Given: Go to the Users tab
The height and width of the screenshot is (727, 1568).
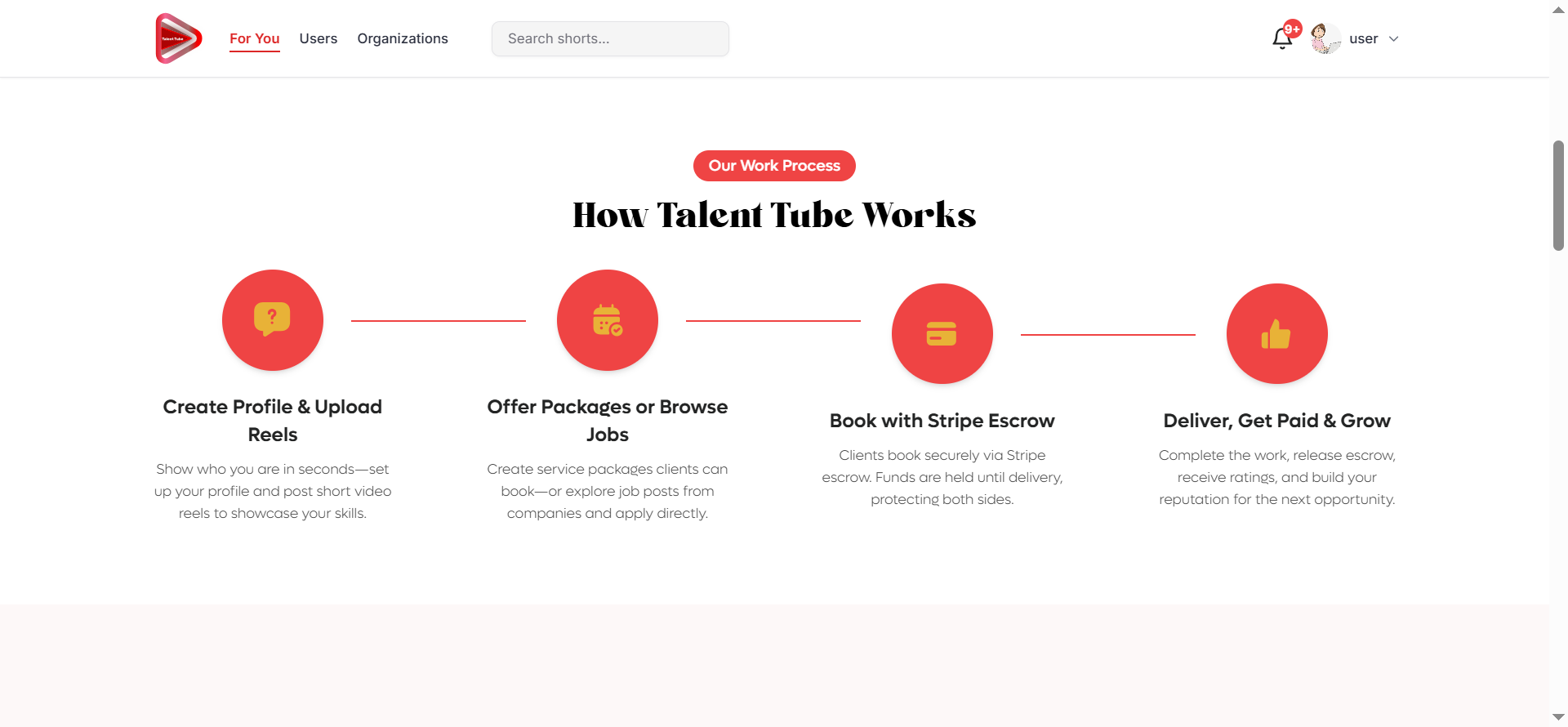Looking at the screenshot, I should [318, 38].
